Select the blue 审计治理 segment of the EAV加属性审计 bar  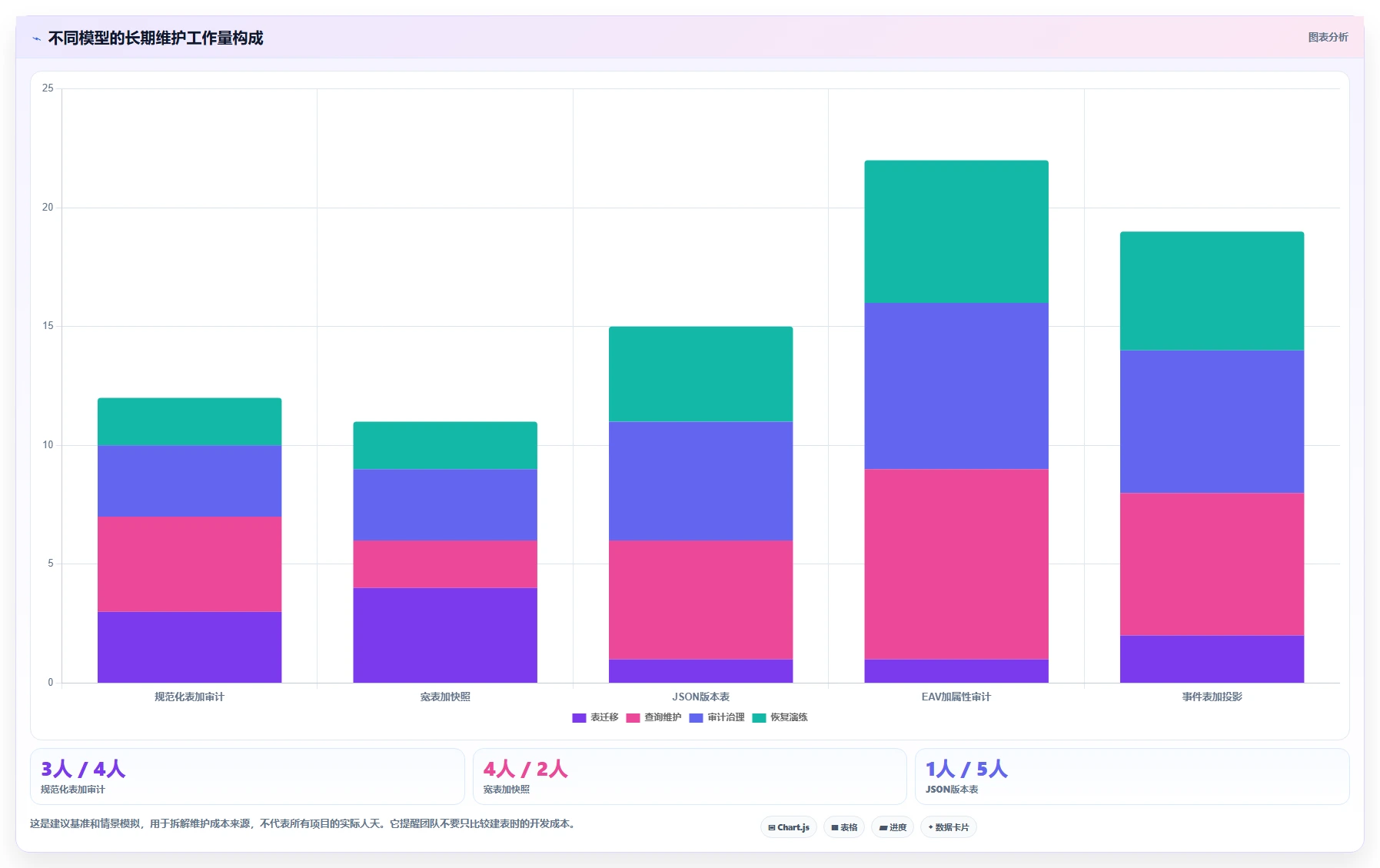(x=956, y=386)
